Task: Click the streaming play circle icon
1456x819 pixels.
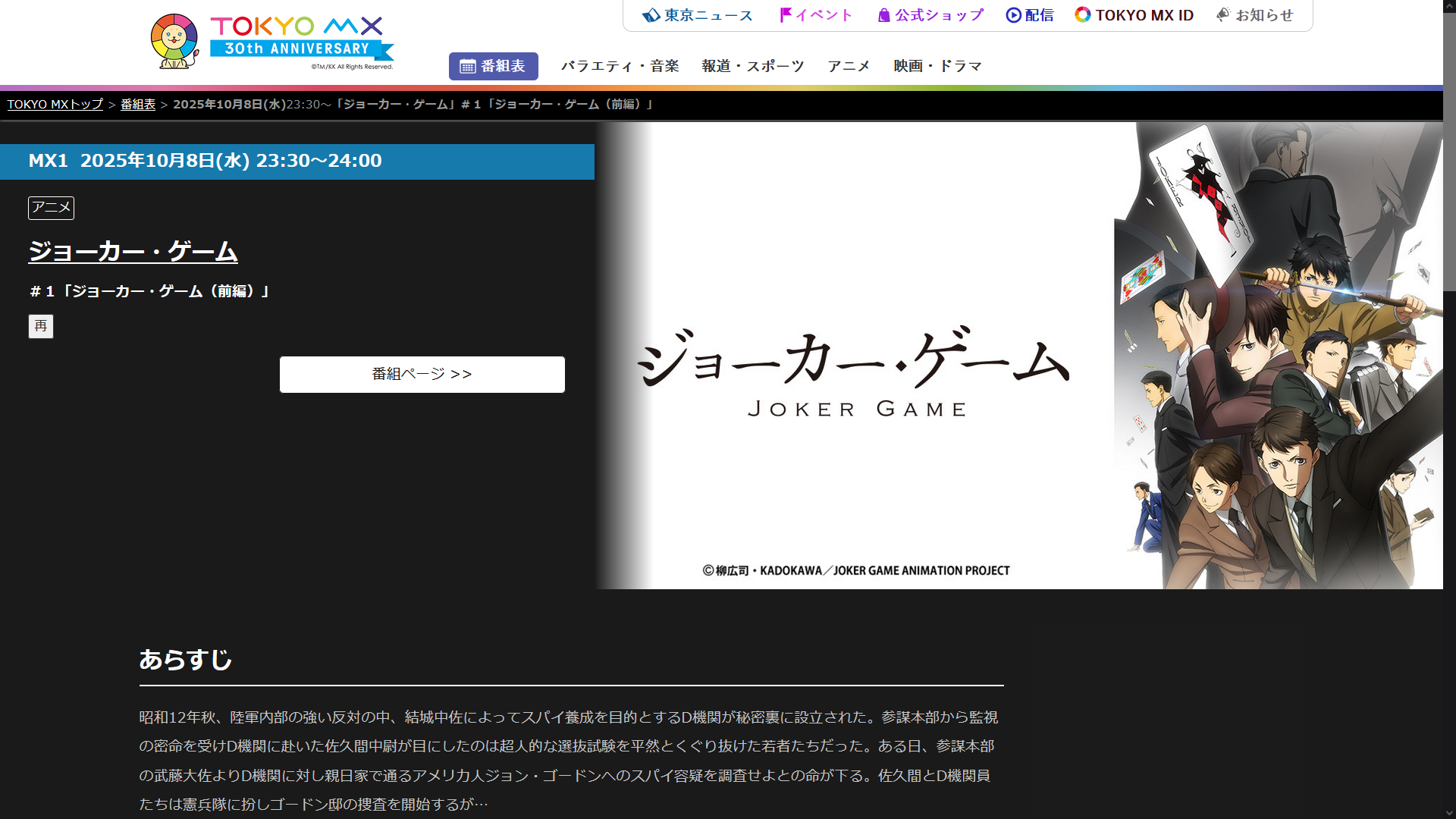Action: [x=1013, y=15]
